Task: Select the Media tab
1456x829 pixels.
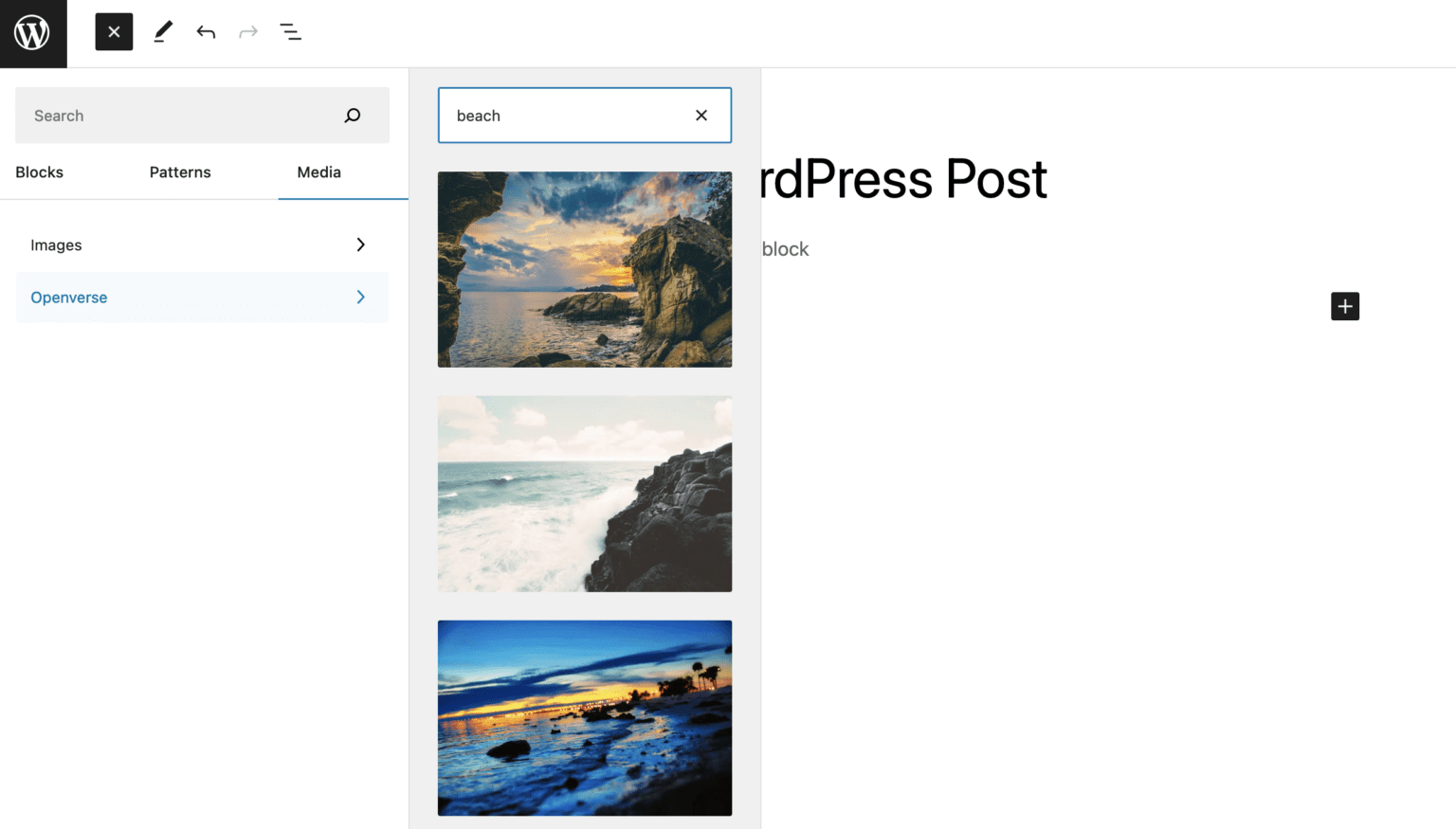Action: (318, 172)
